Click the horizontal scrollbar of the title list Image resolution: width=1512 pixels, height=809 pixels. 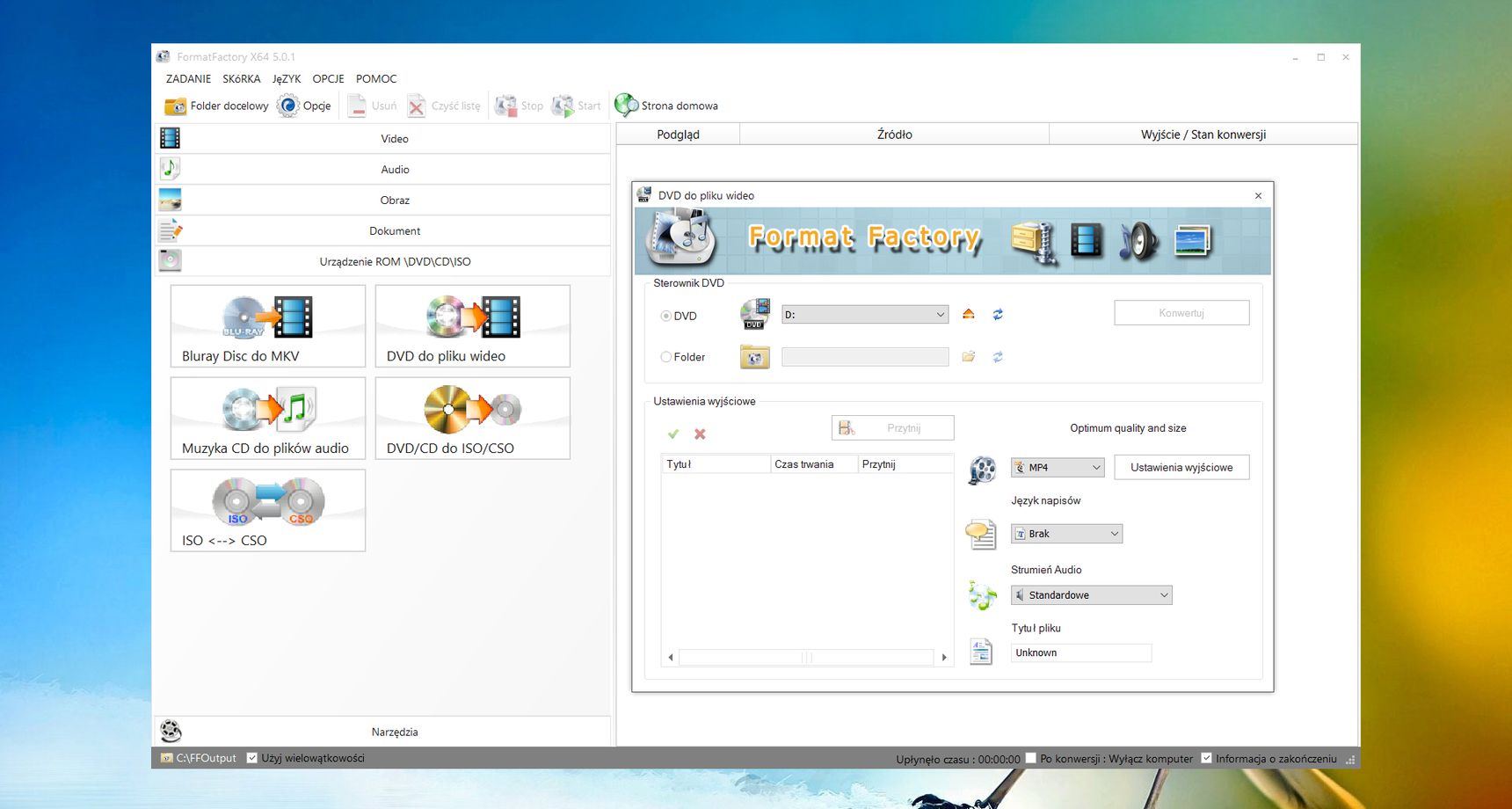pyautogui.click(x=806, y=657)
